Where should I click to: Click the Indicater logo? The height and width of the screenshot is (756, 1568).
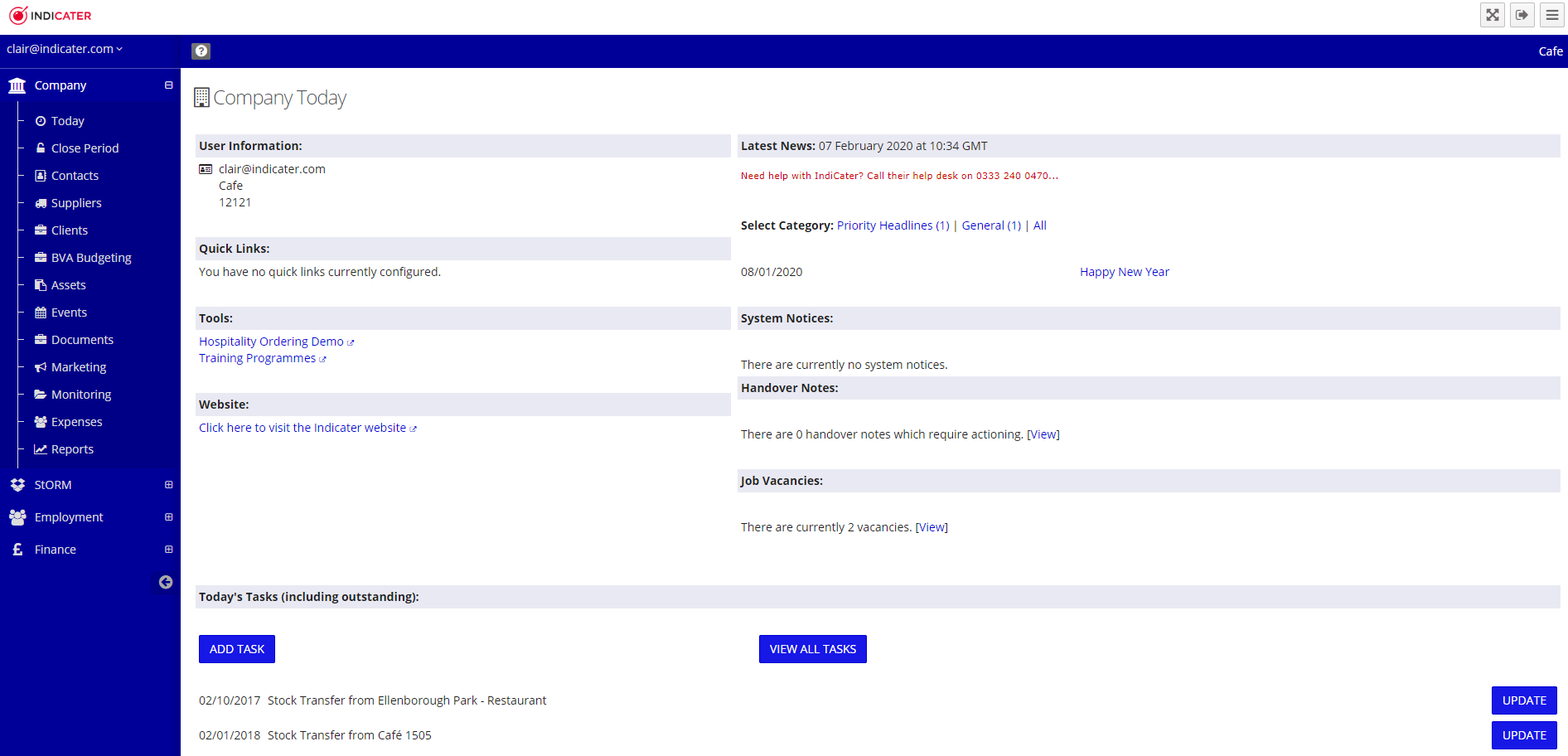tap(51, 16)
